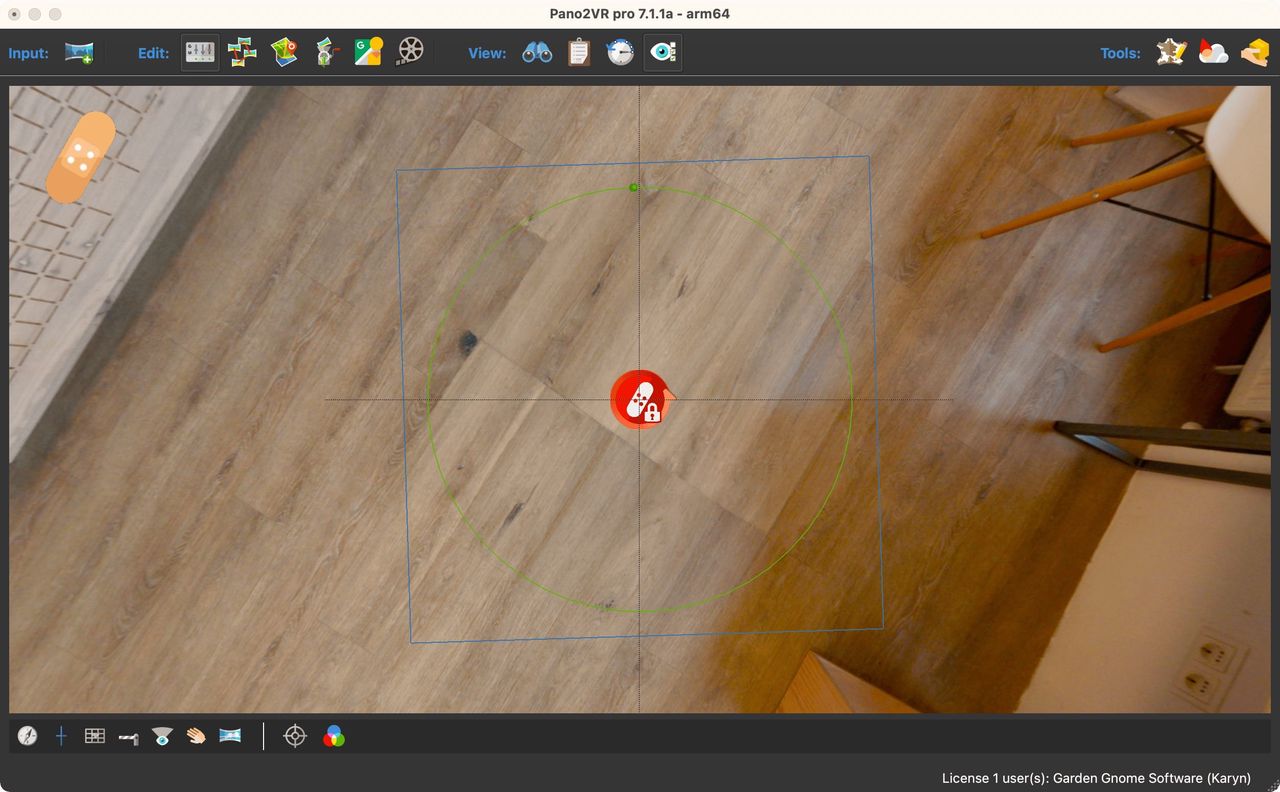
Task: Open the Tour Browser
Action: [240, 52]
